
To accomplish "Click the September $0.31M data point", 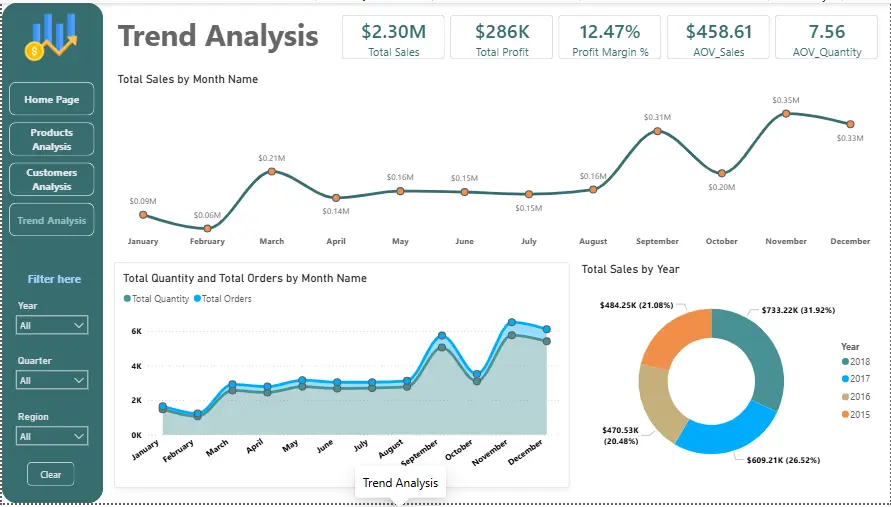I will [657, 131].
